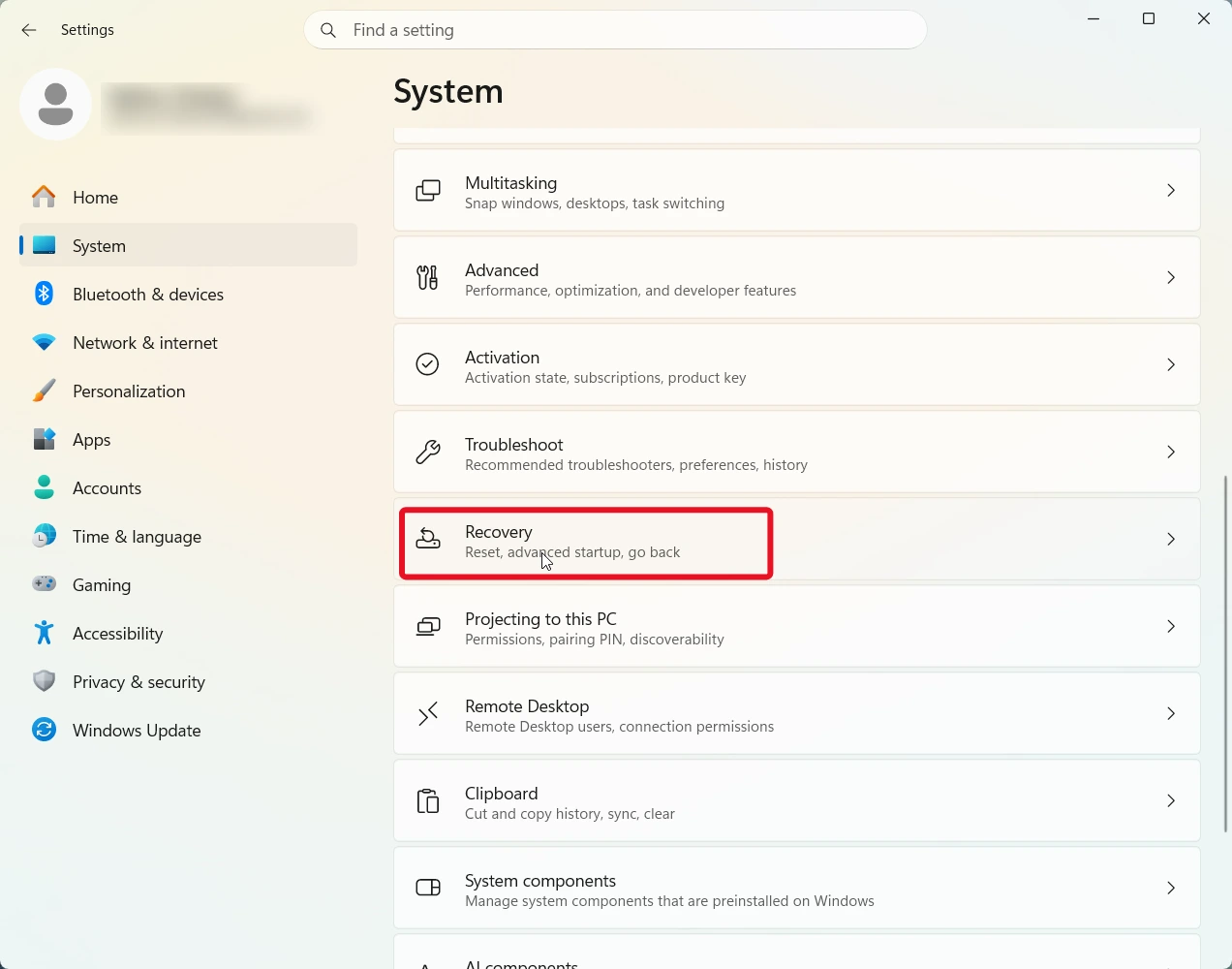
Task: Click the Multitasking windows icon
Action: tap(428, 190)
